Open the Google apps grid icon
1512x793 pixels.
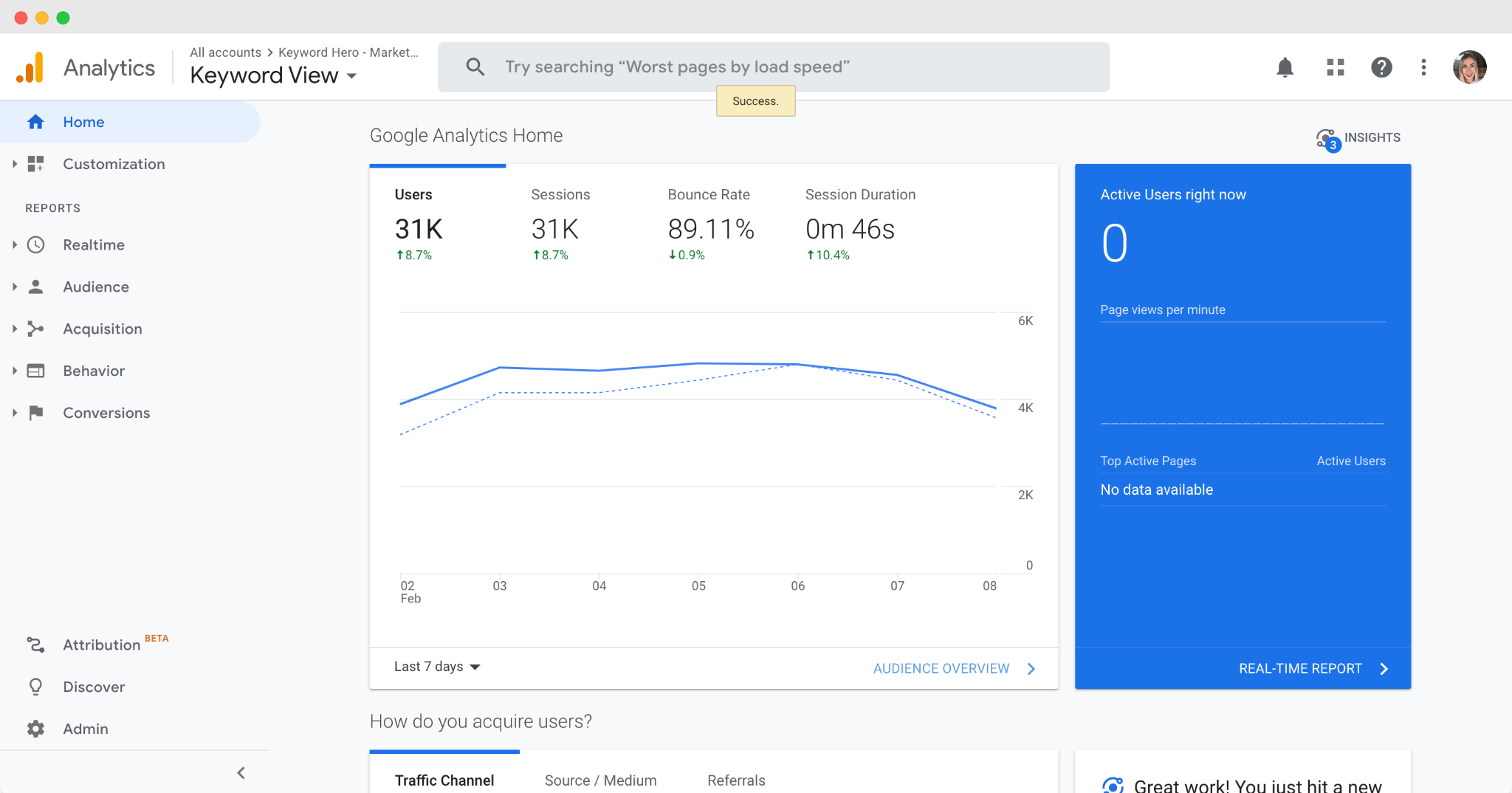pyautogui.click(x=1335, y=67)
